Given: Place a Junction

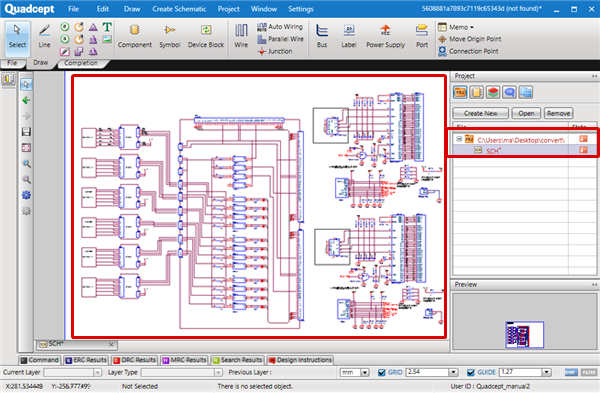Looking at the screenshot, I should point(275,51).
